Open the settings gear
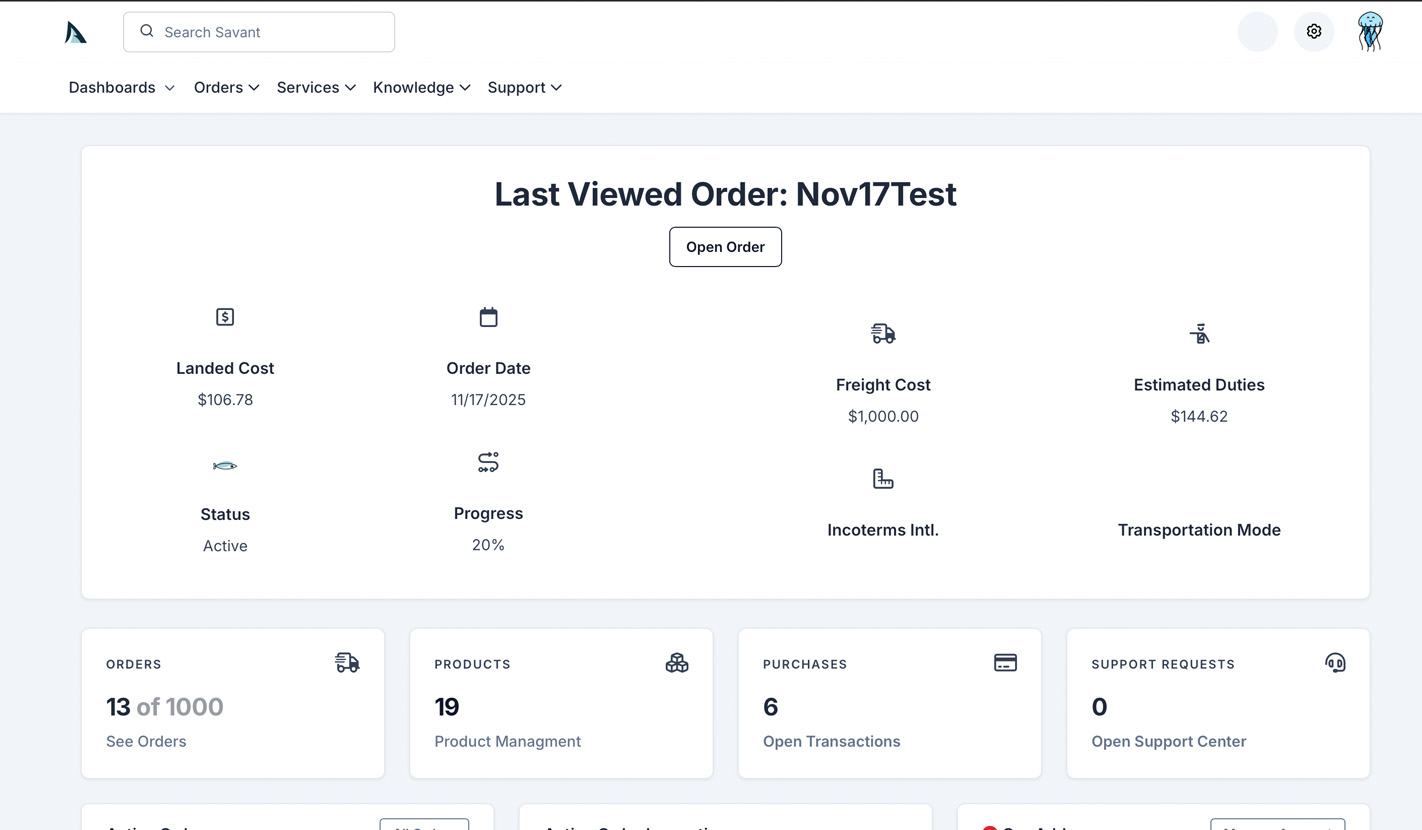 tap(1314, 31)
